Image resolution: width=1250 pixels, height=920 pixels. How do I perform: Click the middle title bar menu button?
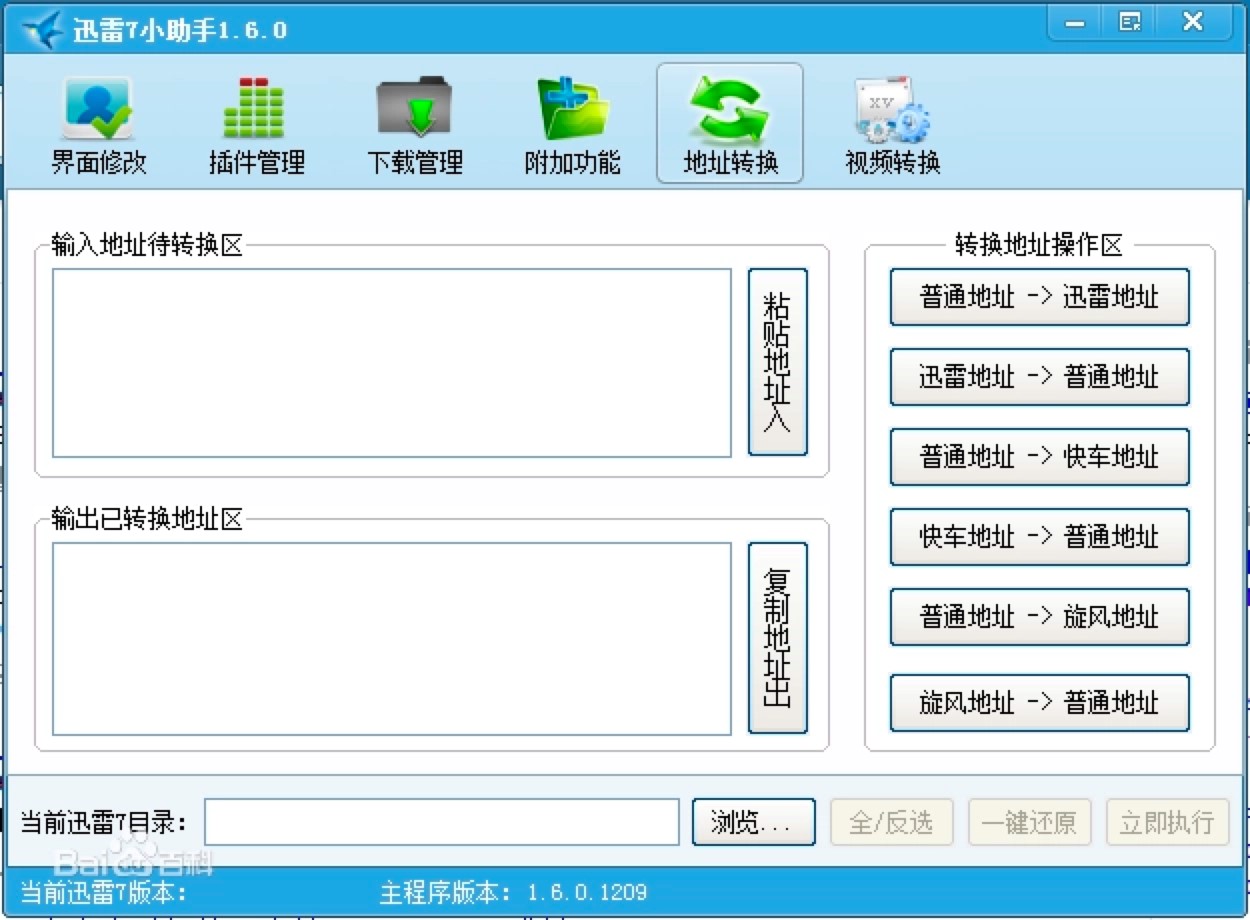pyautogui.click(x=1130, y=23)
